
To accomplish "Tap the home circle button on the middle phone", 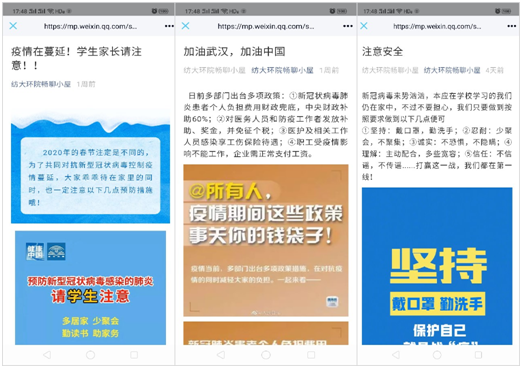I will (266, 355).
